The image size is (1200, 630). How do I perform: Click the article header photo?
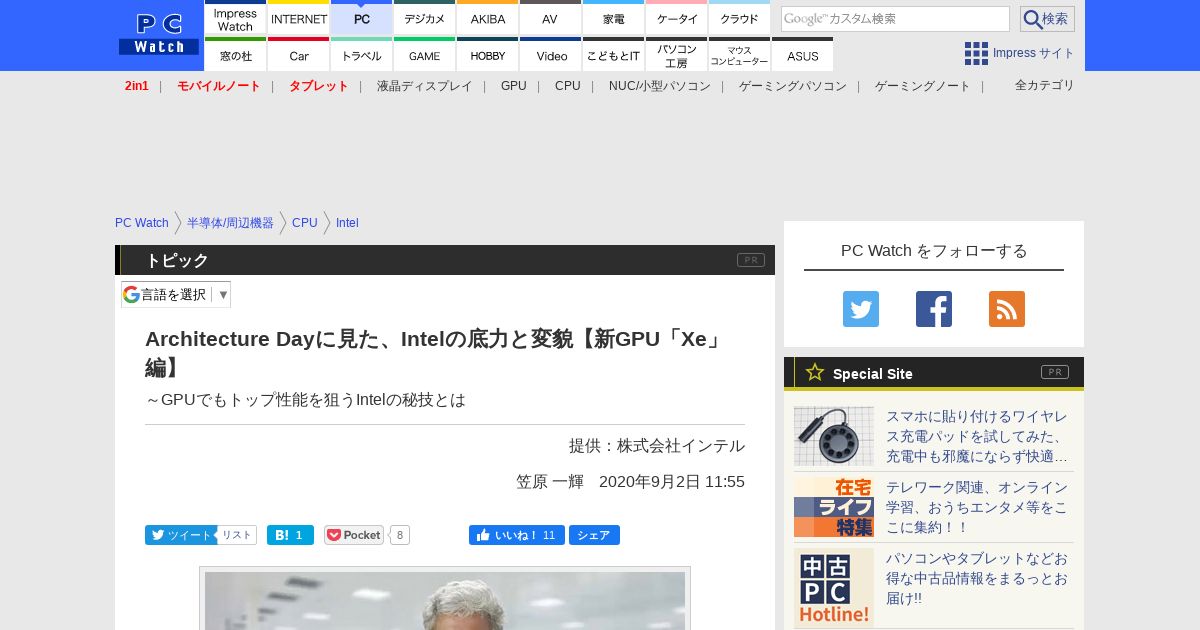pyautogui.click(x=445, y=599)
